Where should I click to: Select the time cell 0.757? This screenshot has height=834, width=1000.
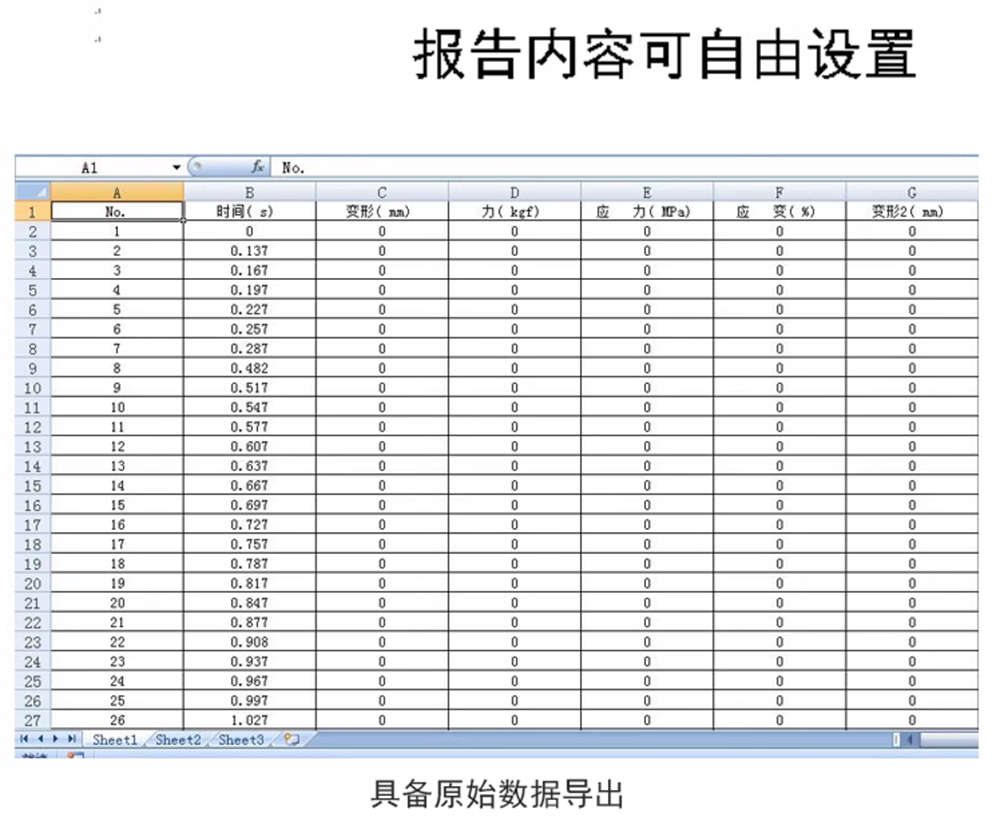click(x=249, y=545)
